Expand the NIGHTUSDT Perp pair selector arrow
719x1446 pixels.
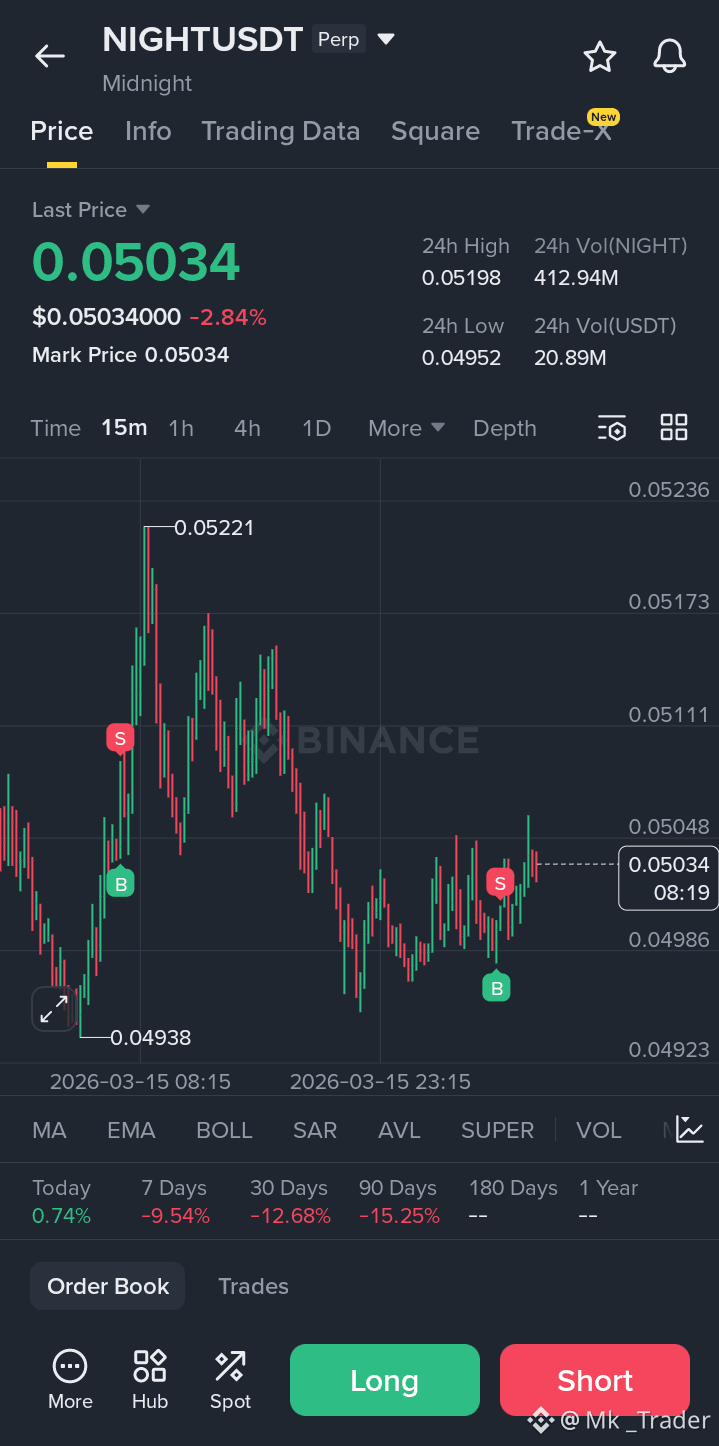386,40
